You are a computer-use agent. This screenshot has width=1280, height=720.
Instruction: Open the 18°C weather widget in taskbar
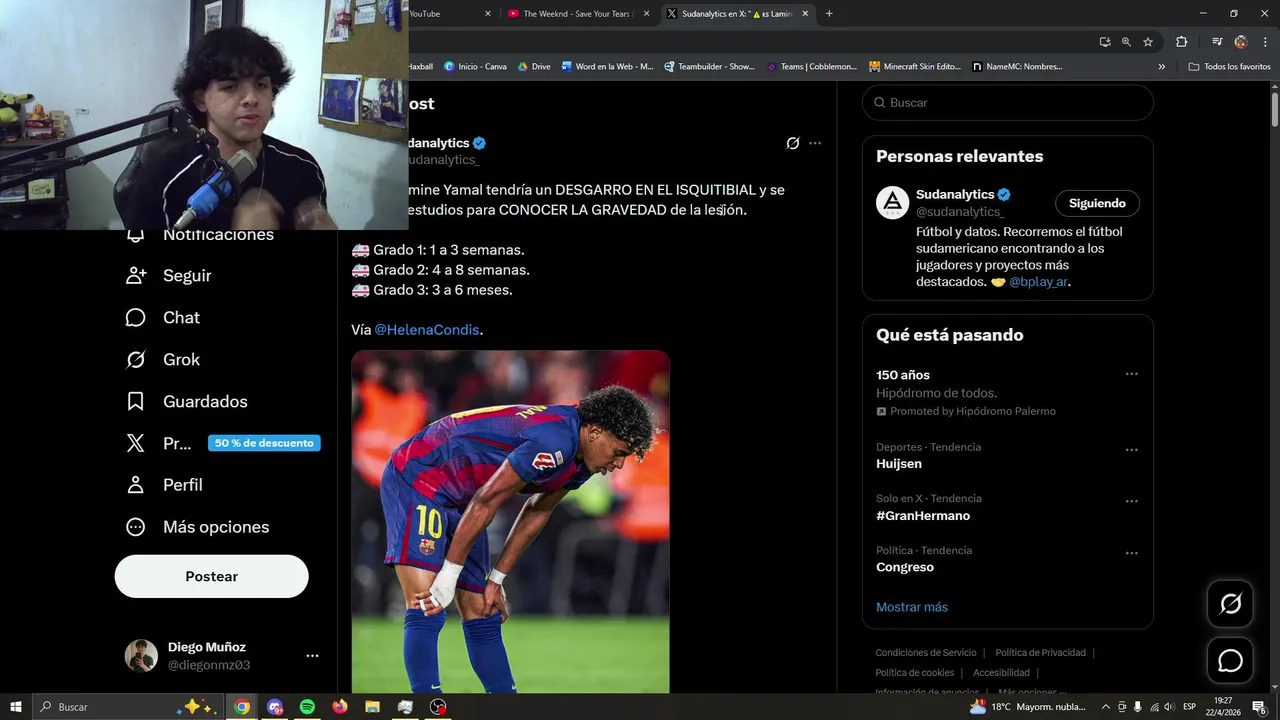(x=1028, y=707)
